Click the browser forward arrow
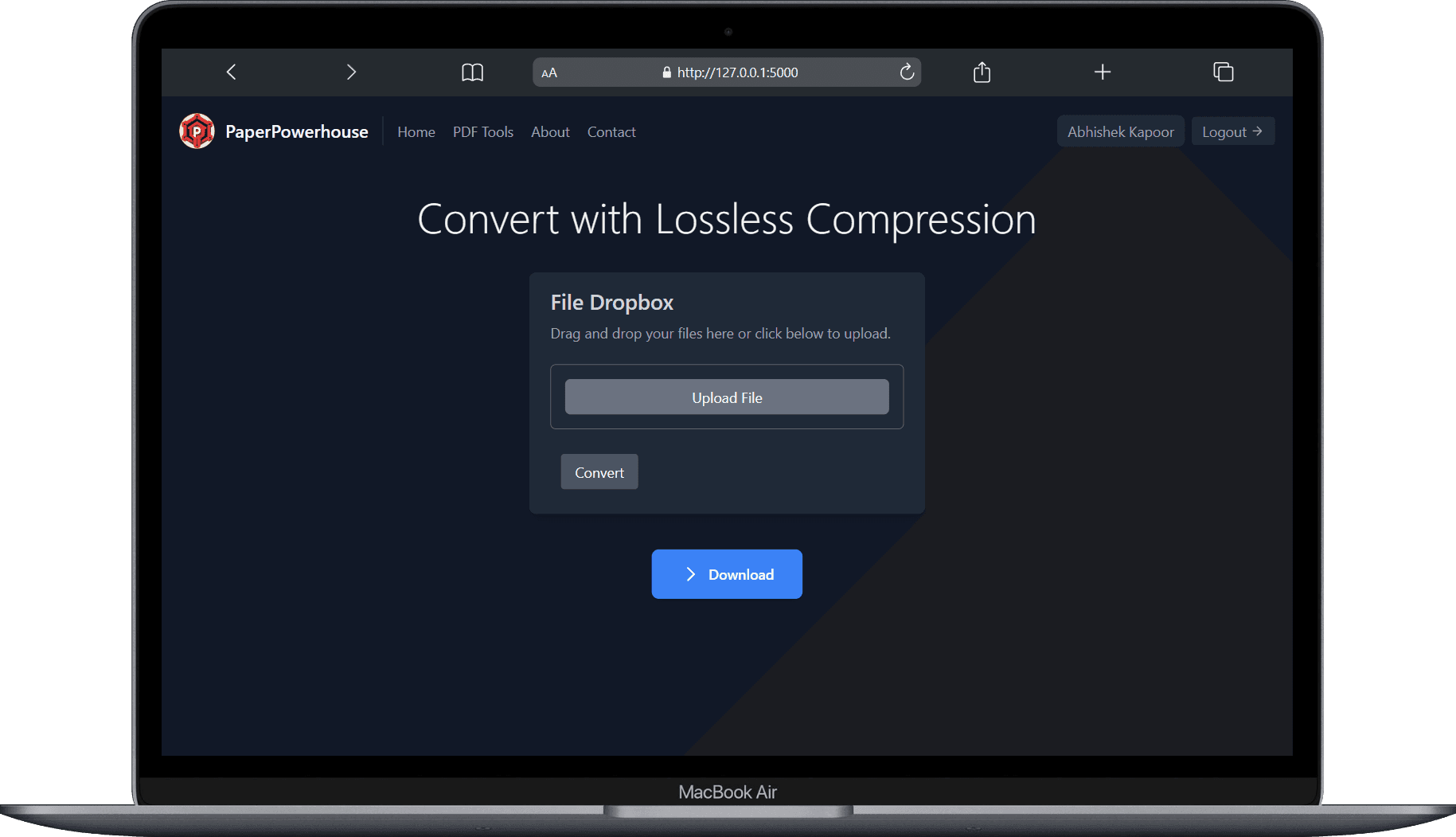1456x837 pixels. 351,72
